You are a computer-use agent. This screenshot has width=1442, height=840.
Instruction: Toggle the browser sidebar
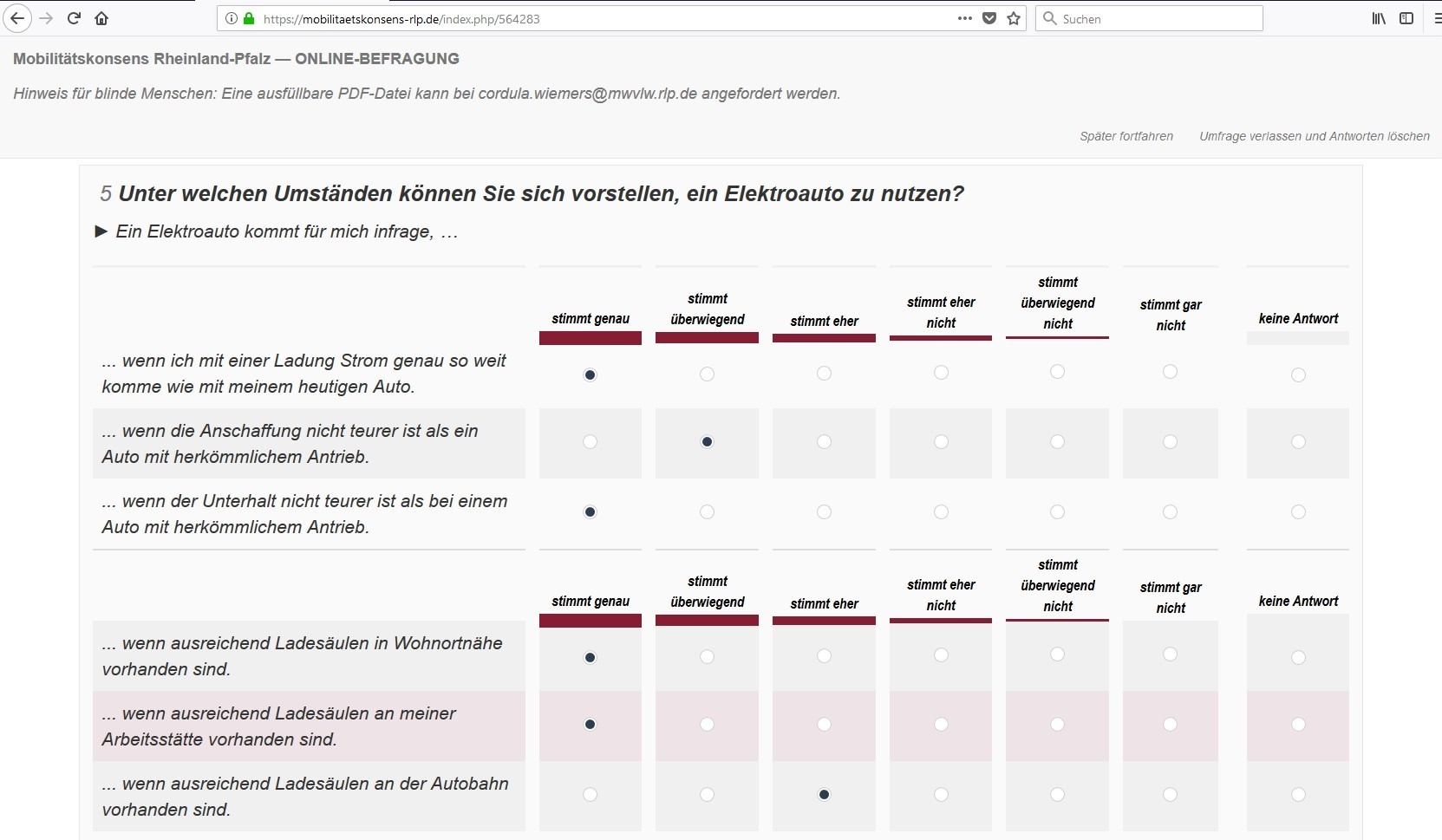click(x=1407, y=18)
